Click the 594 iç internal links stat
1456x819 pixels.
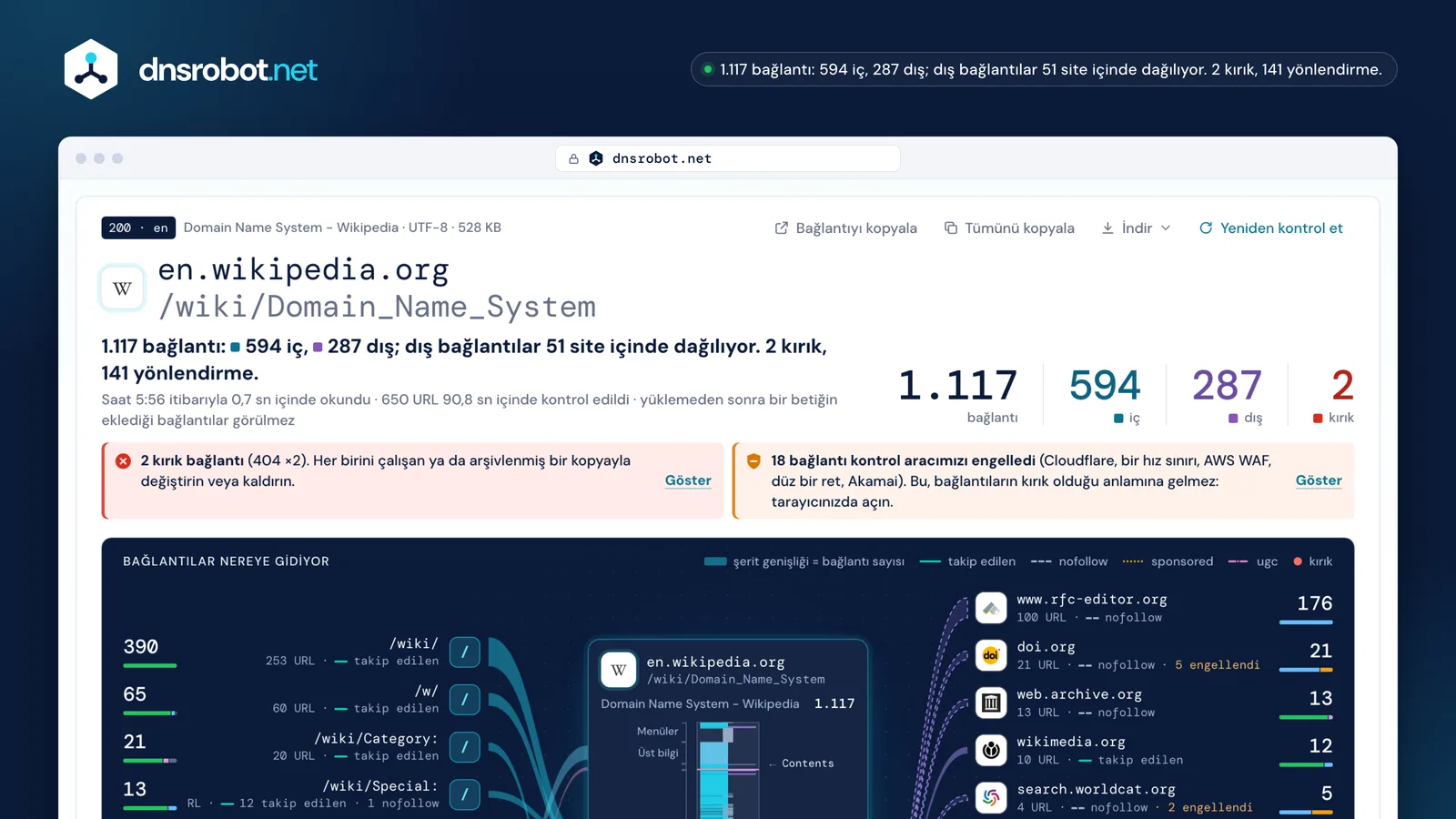coord(1105,394)
